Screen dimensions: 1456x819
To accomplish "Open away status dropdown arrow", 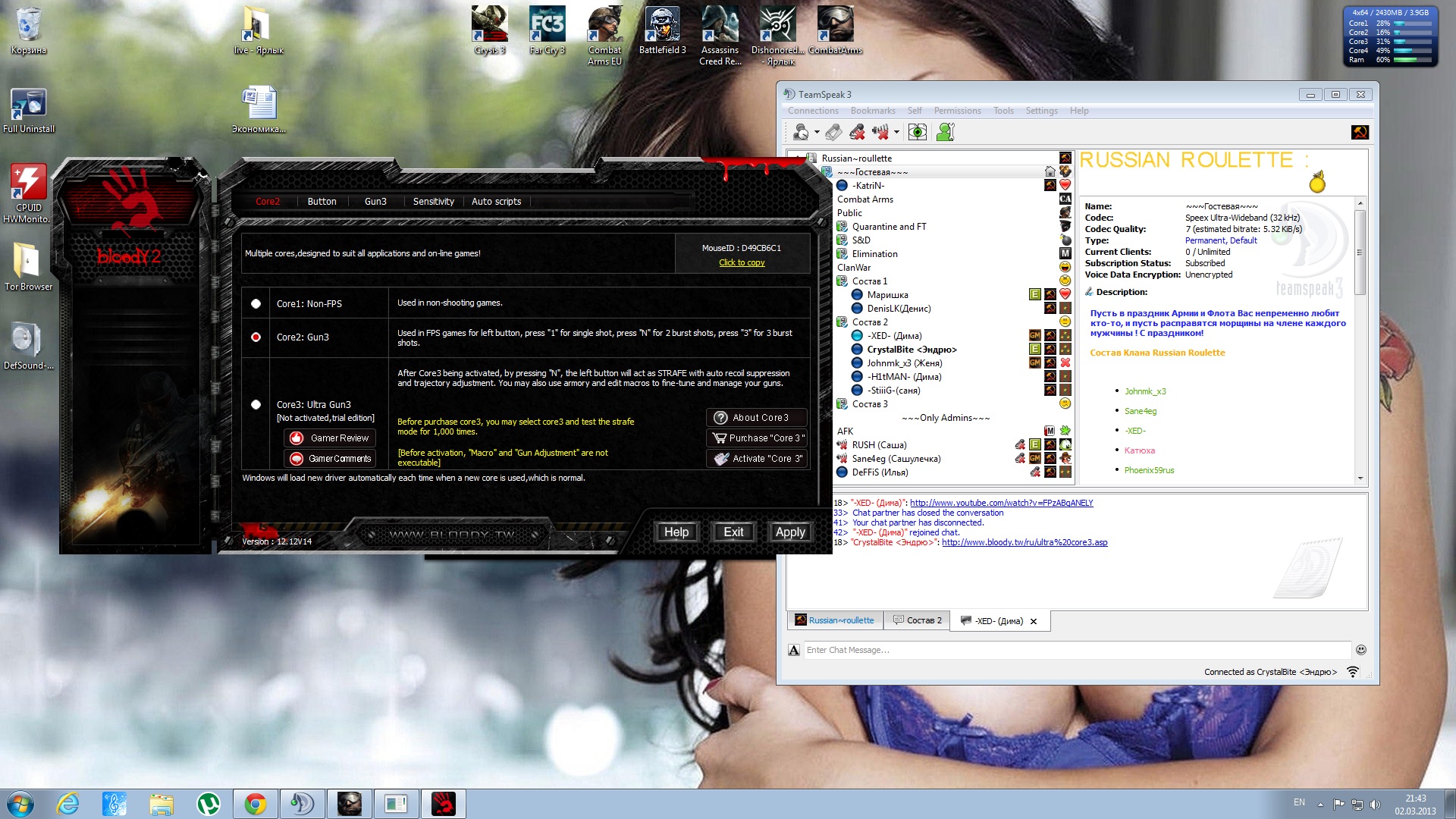I will coord(817,133).
